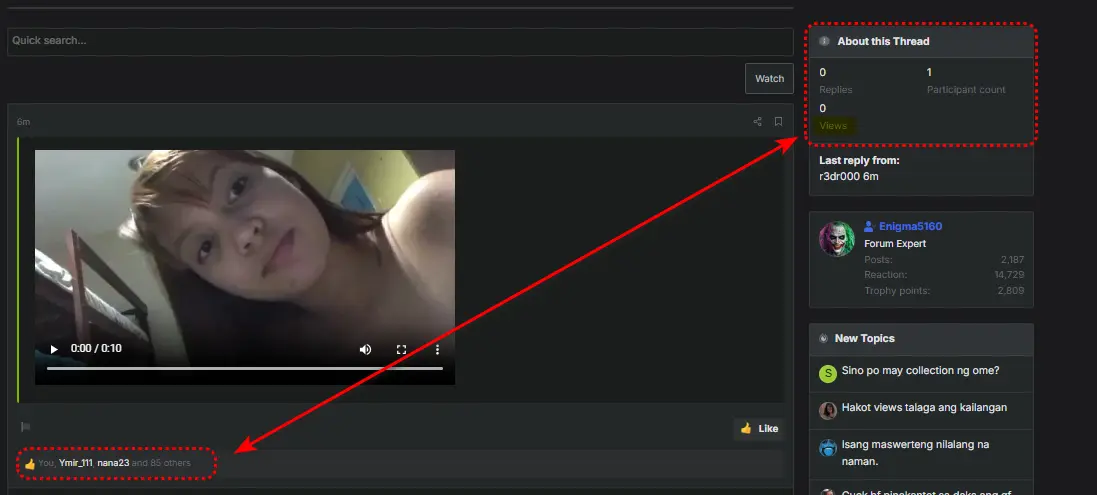Focus the Quick search field
Screen dimensions: 1097x495
point(400,41)
